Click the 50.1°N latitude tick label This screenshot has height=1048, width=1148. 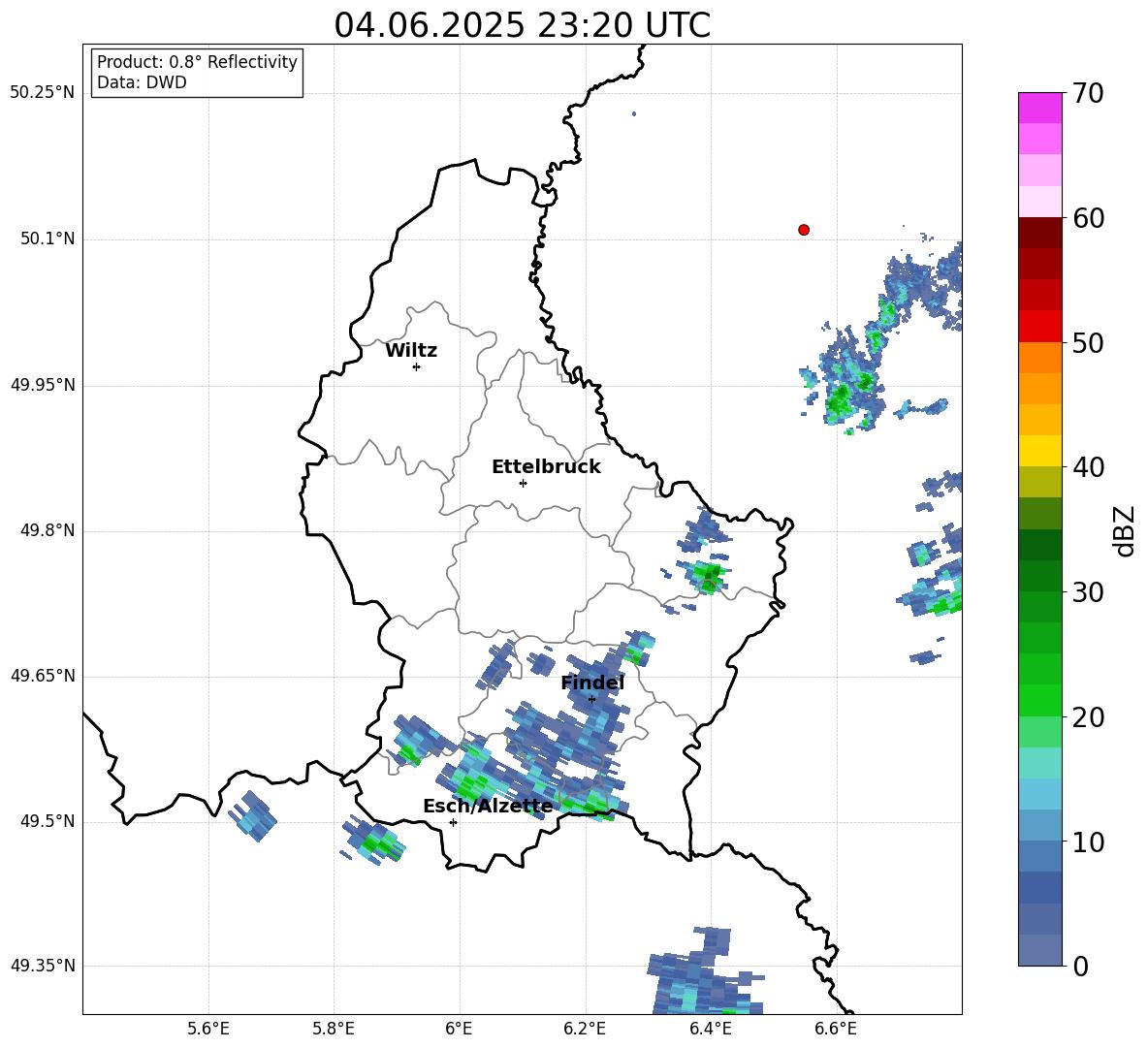coord(47,239)
